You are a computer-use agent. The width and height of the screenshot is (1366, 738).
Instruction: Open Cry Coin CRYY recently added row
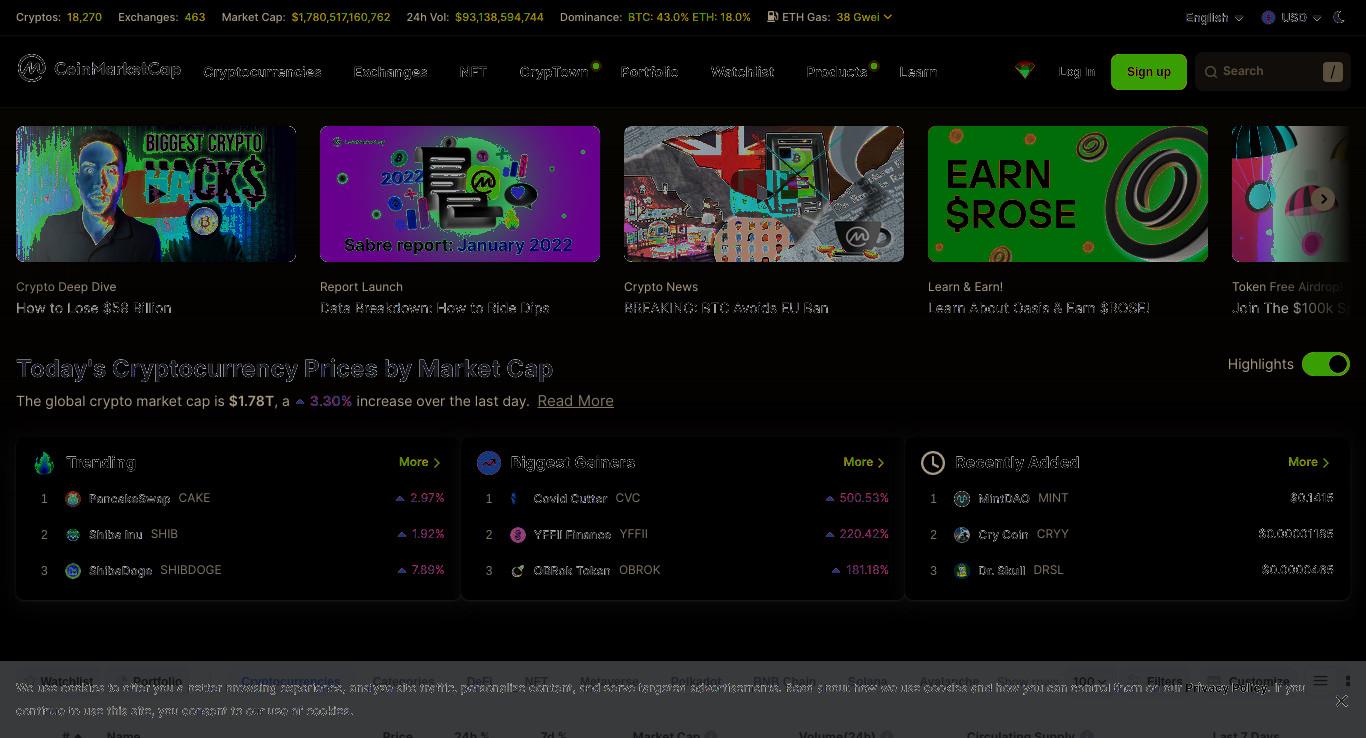1128,534
